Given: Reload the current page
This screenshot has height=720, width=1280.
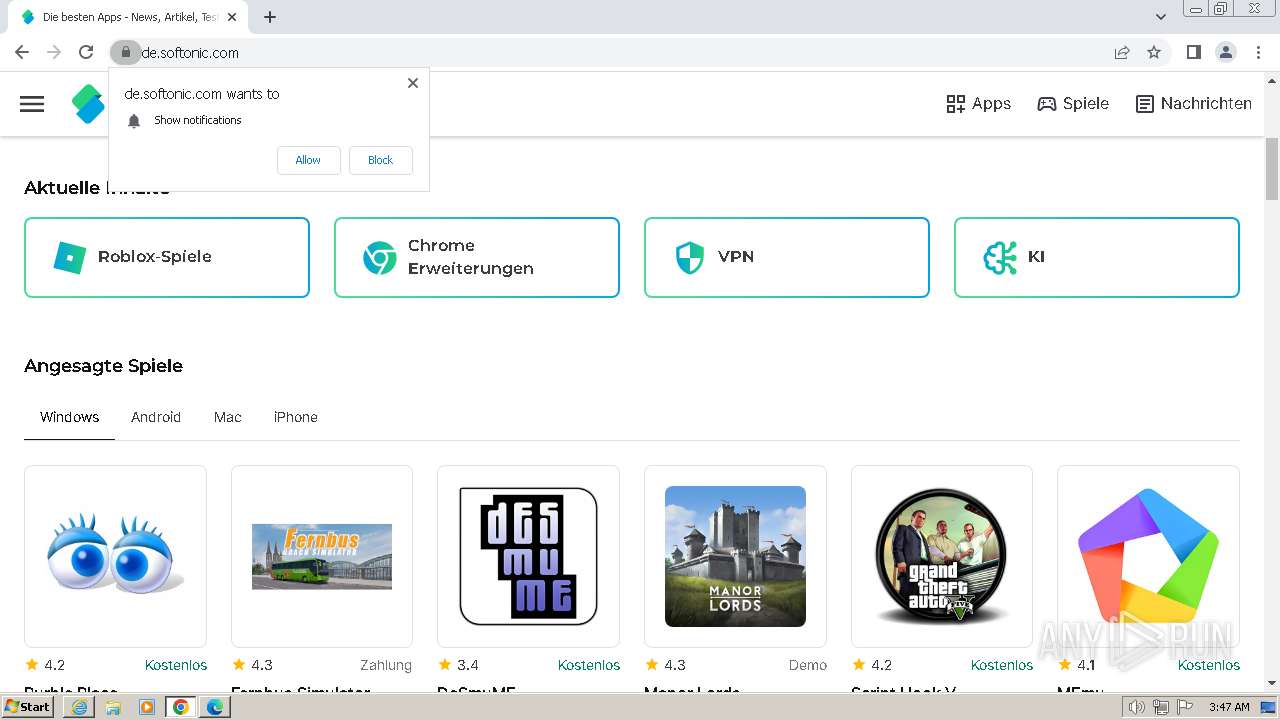Looking at the screenshot, I should pyautogui.click(x=86, y=52).
